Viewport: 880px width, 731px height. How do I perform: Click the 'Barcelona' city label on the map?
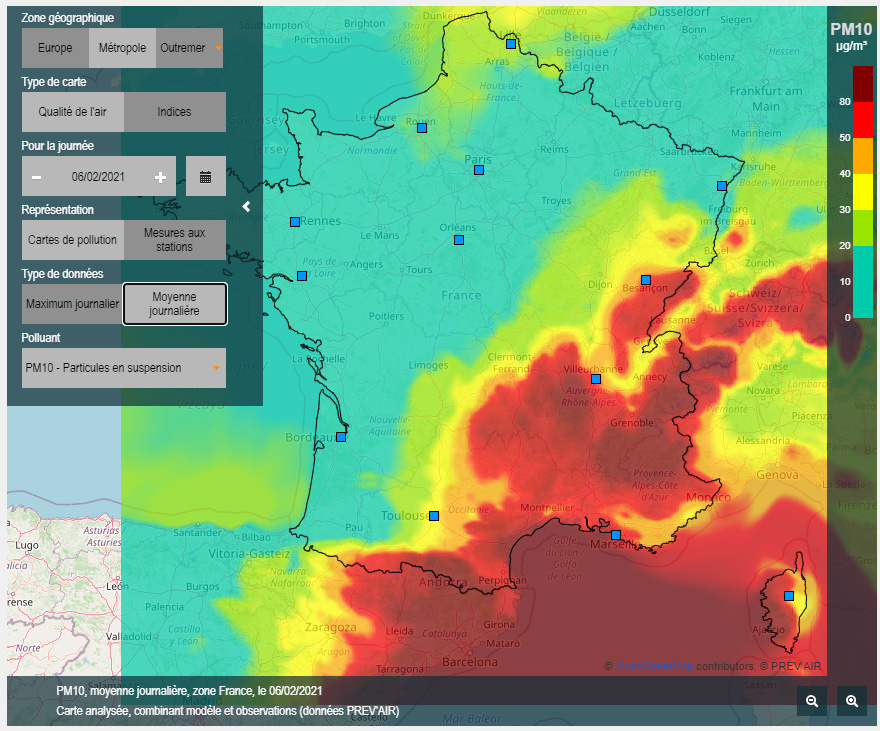point(470,662)
